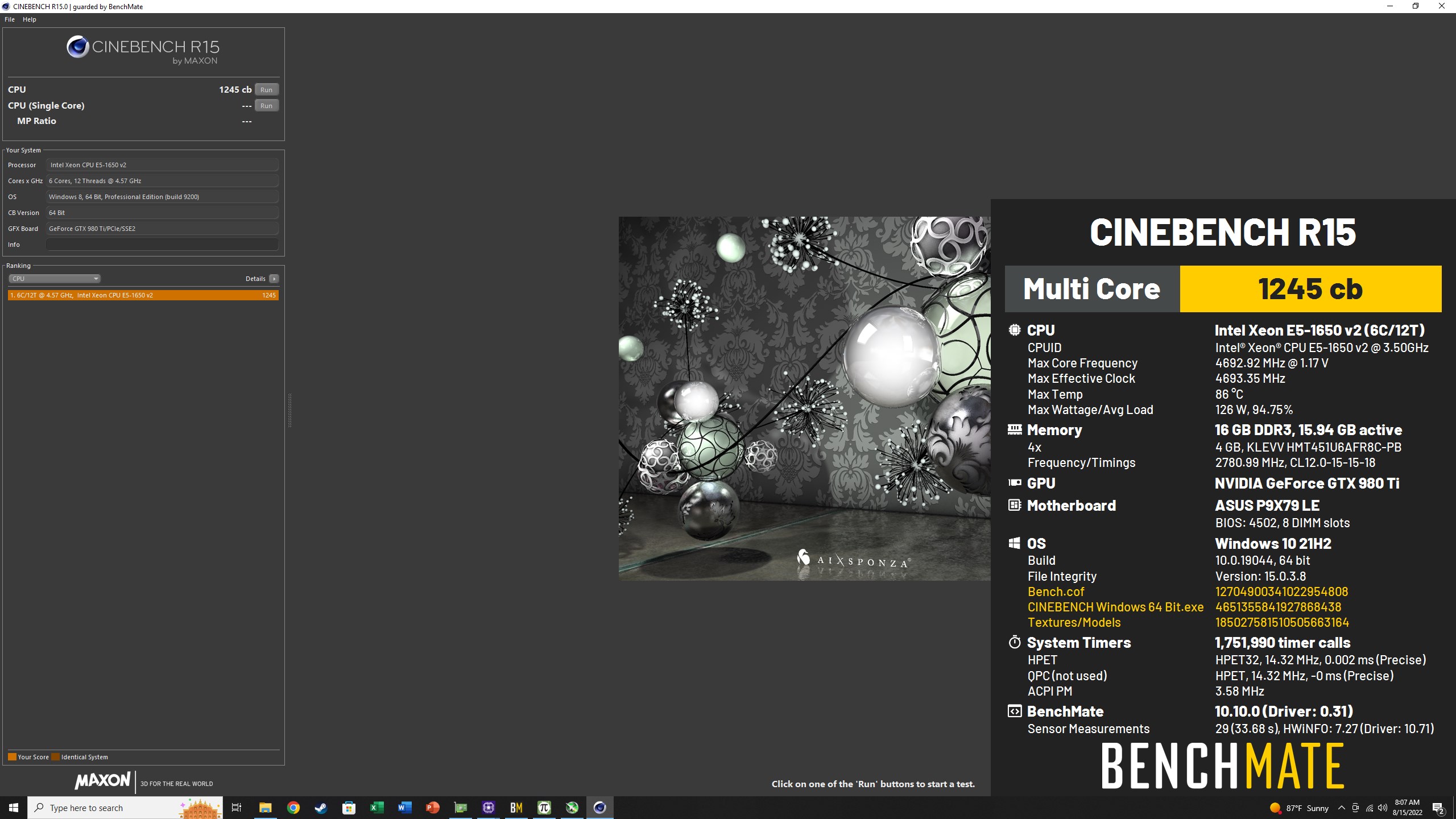The image size is (1456, 819).
Task: Click the System Timers stopwatch icon
Action: (x=1015, y=642)
